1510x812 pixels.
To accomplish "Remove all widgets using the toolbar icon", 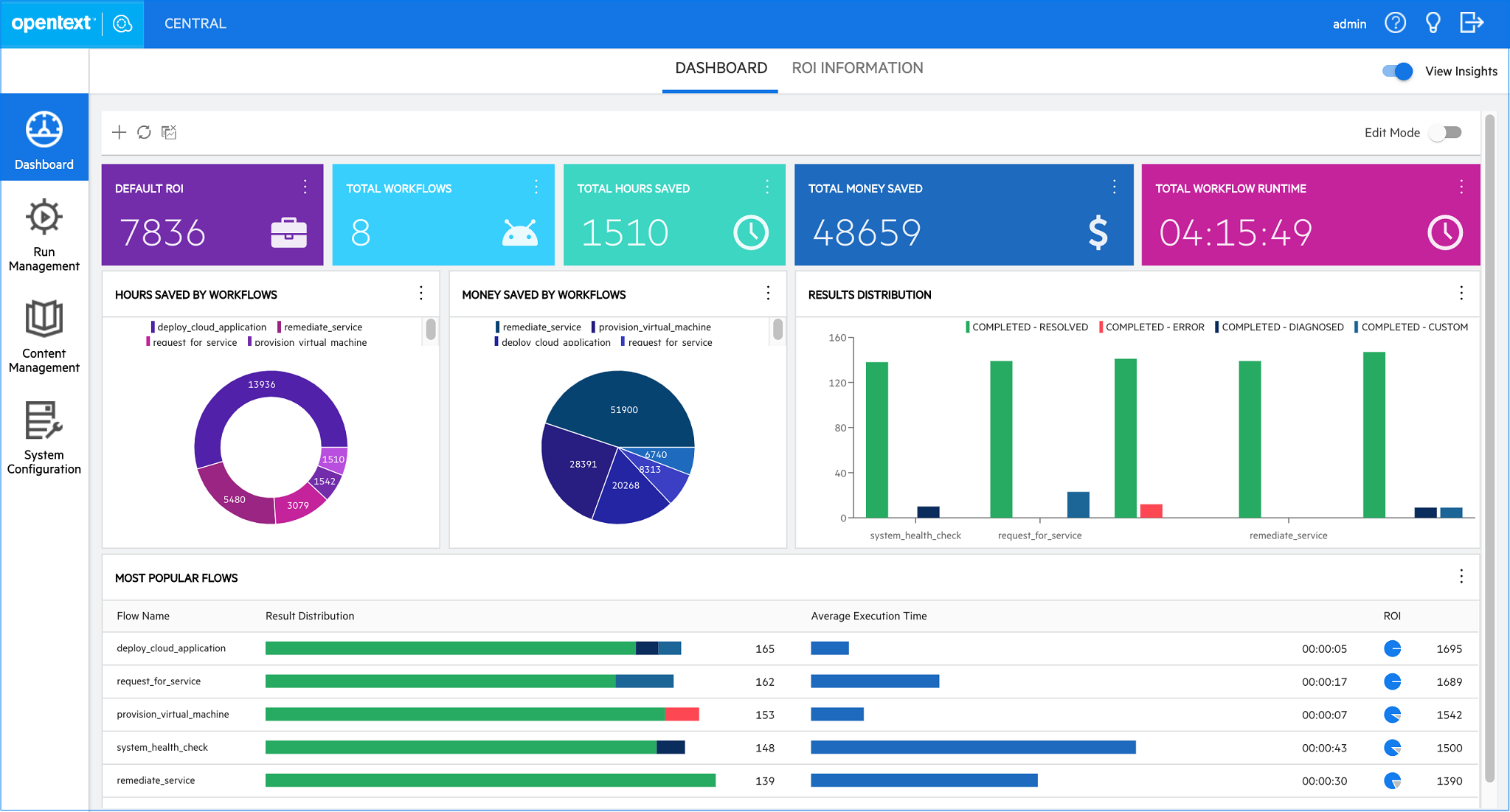I will (169, 132).
